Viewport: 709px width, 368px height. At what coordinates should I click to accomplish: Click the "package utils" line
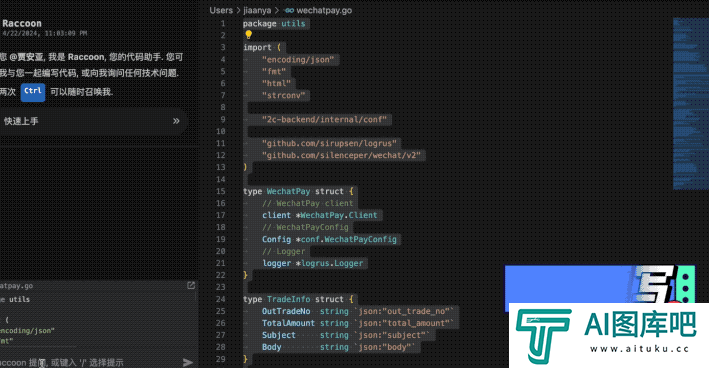tap(274, 24)
